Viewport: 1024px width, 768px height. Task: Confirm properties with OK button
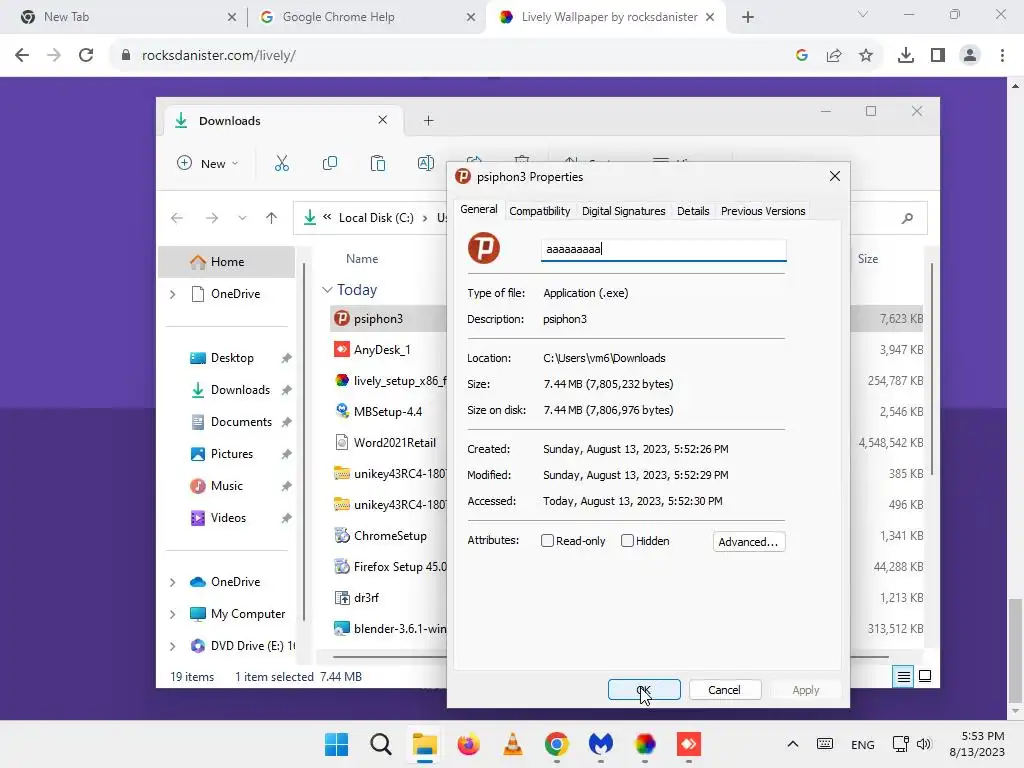644,690
